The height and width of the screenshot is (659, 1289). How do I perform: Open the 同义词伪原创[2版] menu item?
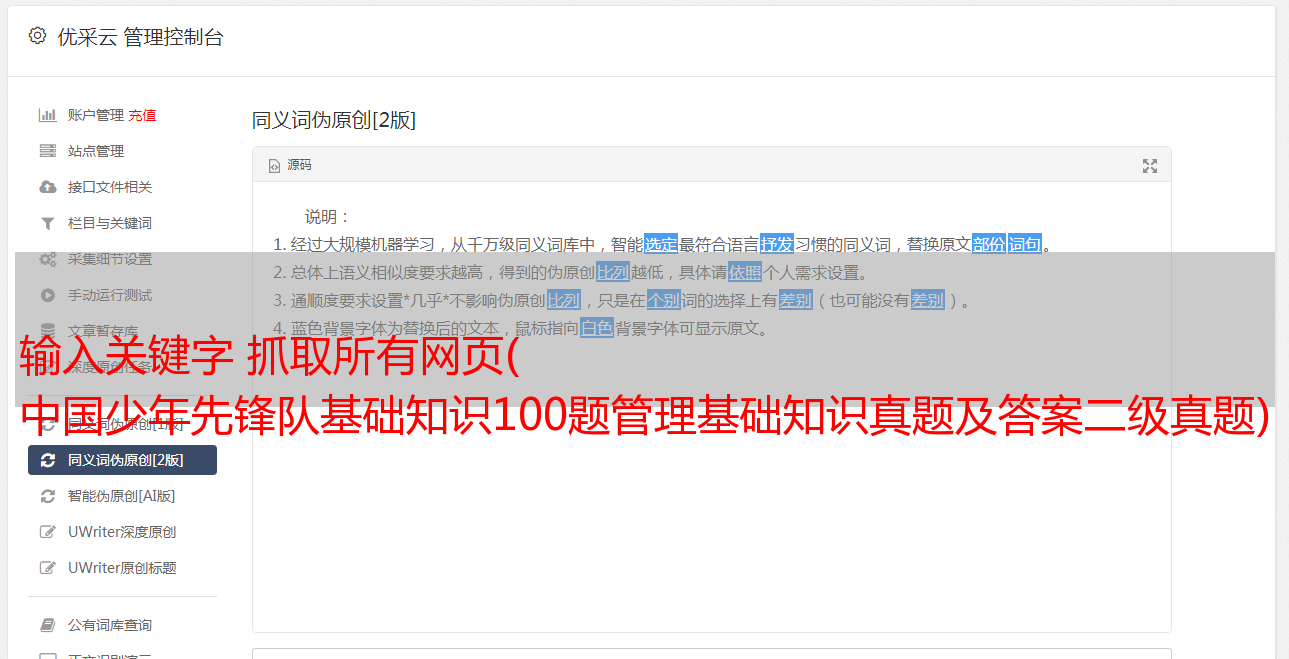click(x=122, y=460)
